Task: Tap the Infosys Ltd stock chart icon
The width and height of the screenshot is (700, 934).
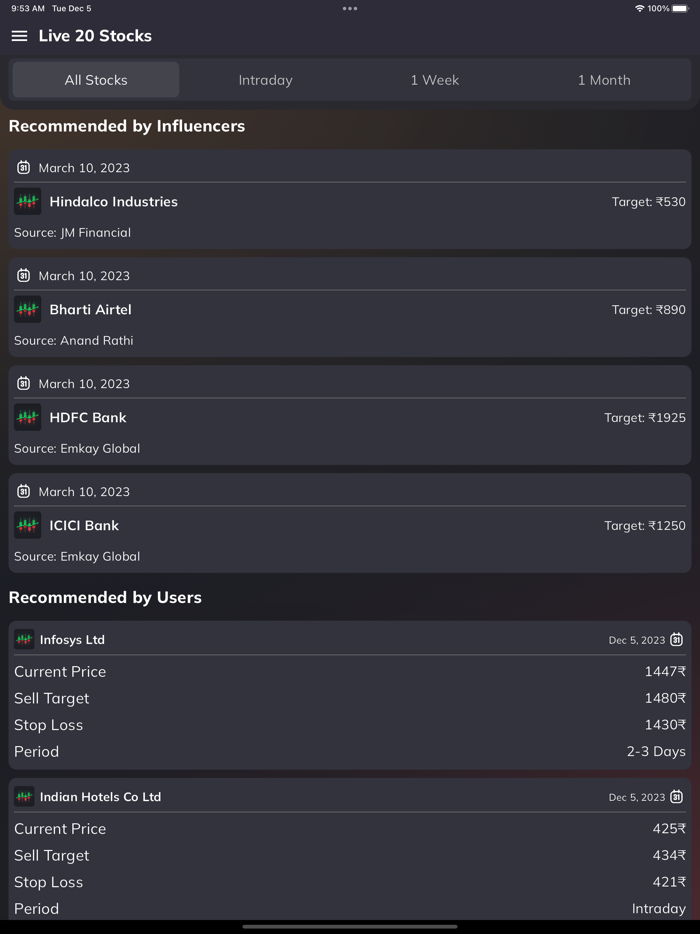Action: click(25, 640)
